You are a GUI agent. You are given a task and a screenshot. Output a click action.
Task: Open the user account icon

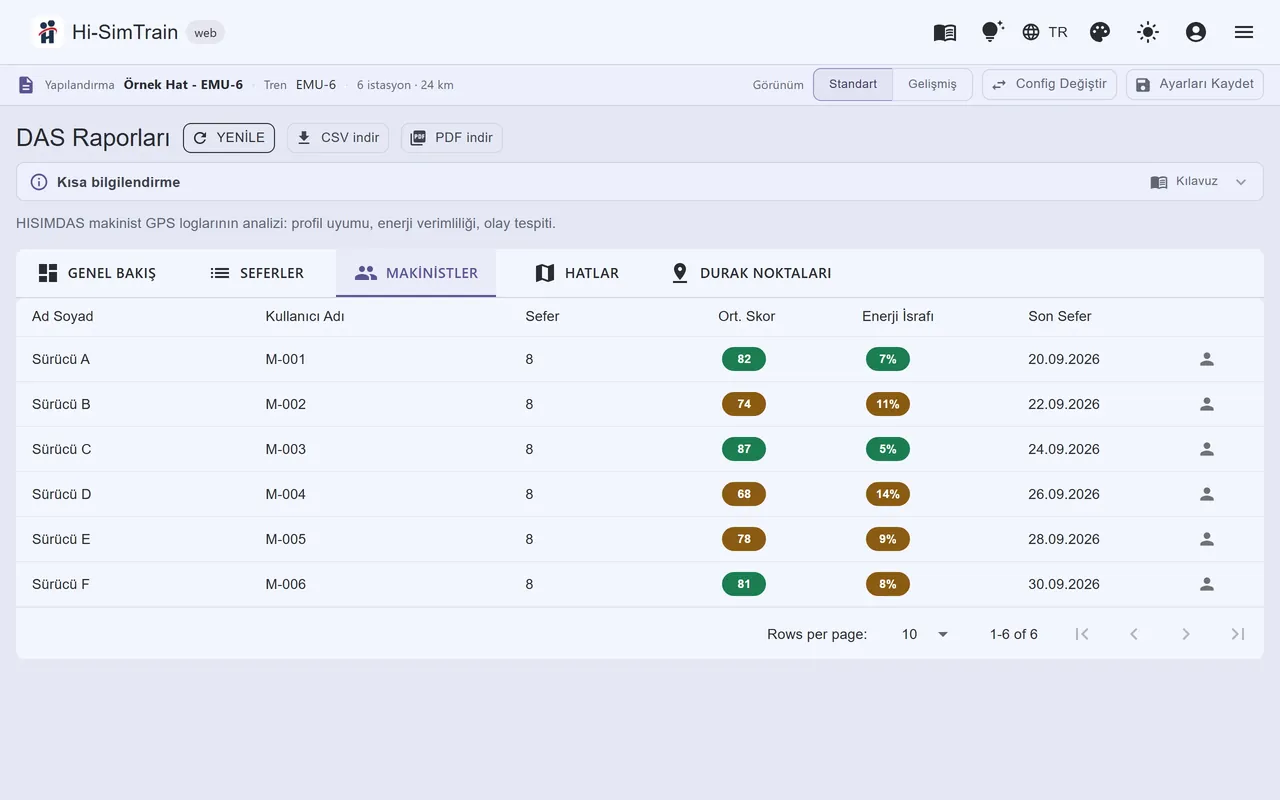(1196, 32)
